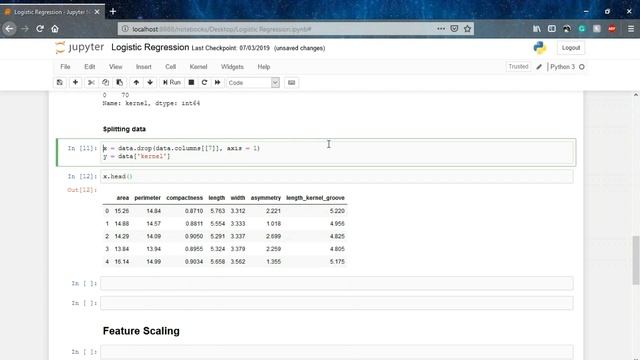The height and width of the screenshot is (360, 640).
Task: Click the asymmetry column header
Action: pos(266,198)
